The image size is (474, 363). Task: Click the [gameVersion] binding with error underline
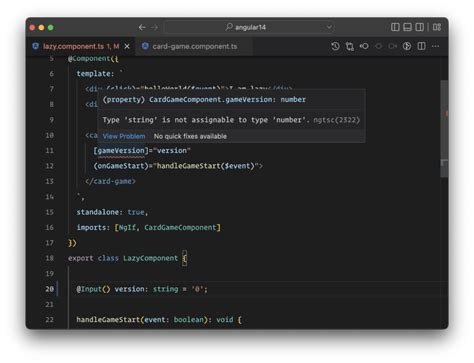click(x=121, y=151)
